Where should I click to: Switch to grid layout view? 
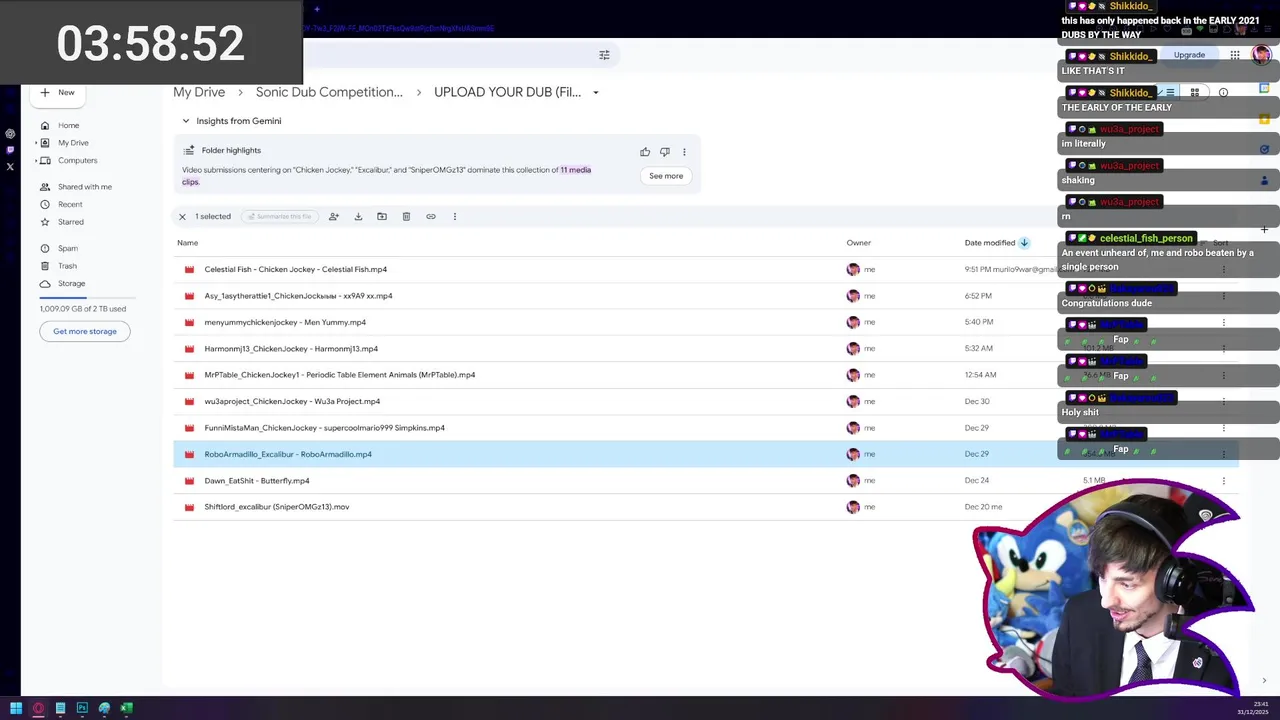(x=1194, y=92)
